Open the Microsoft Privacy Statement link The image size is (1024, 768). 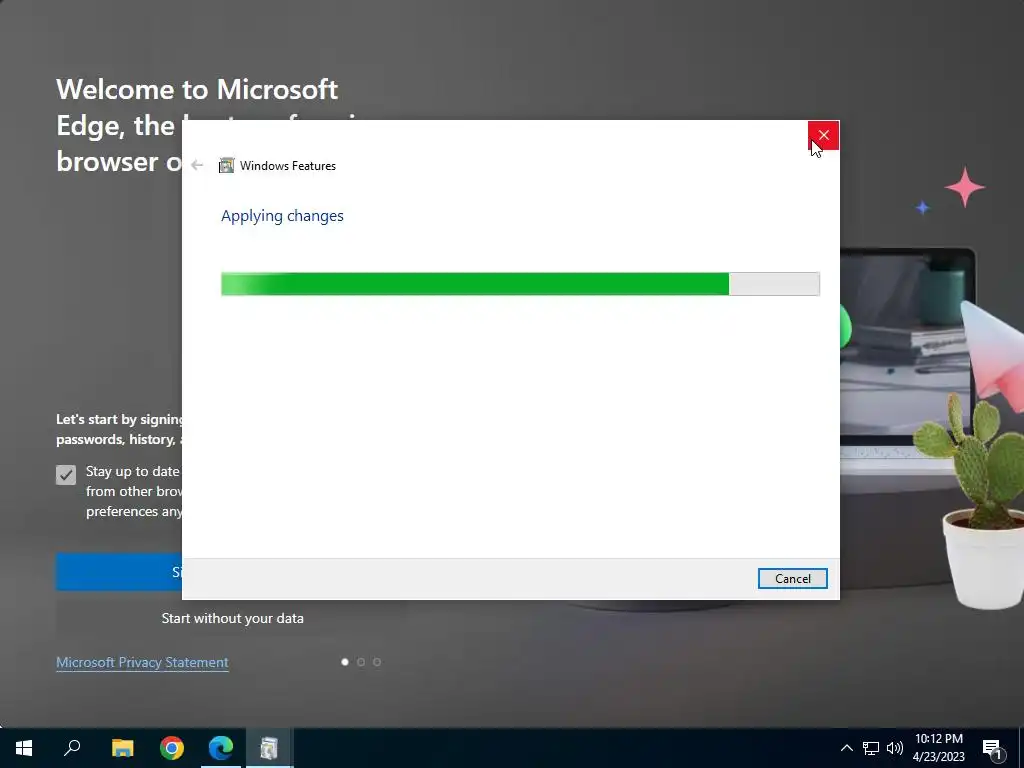coord(142,662)
